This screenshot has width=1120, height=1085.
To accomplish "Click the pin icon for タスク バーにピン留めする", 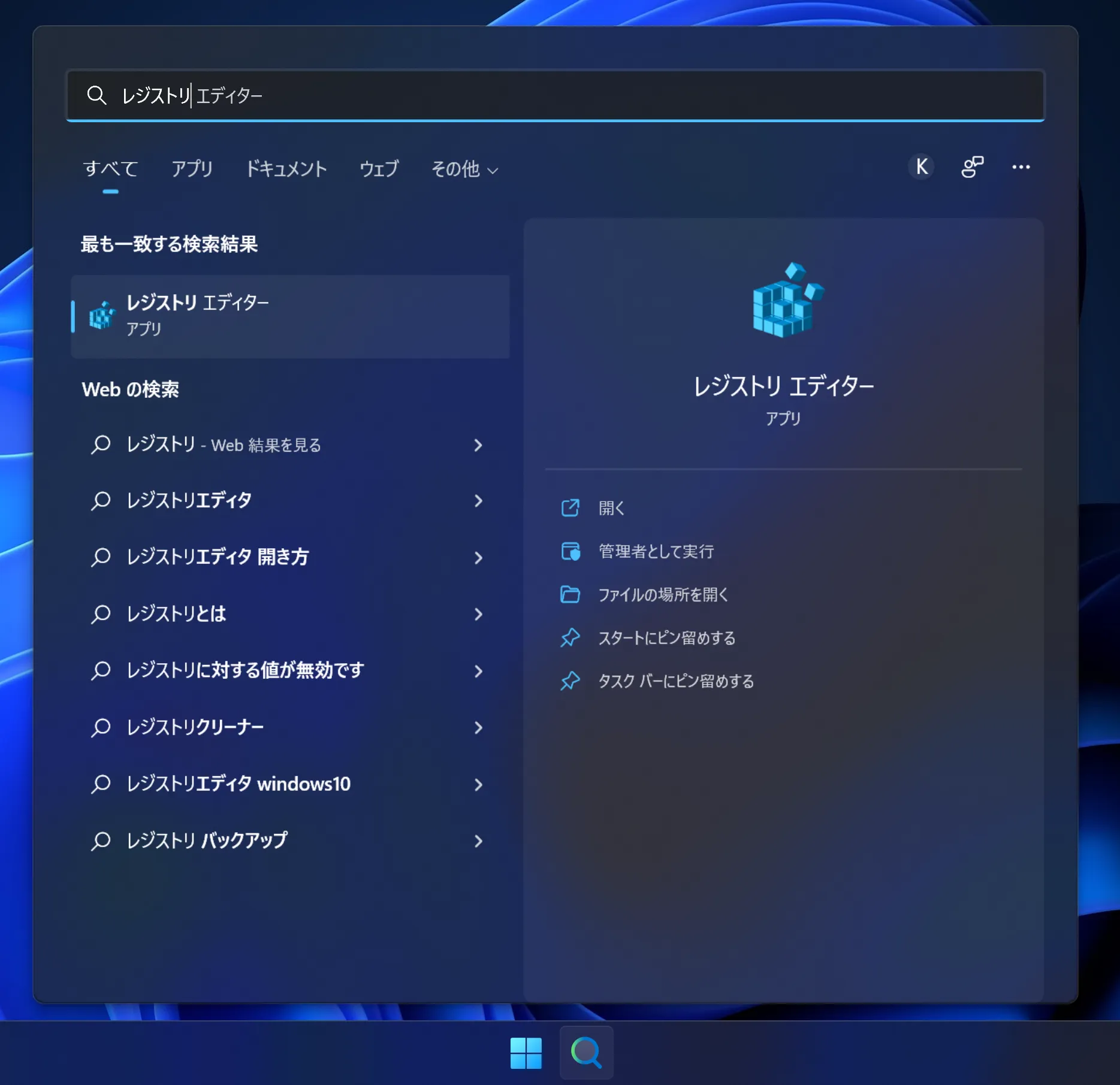I will (570, 681).
